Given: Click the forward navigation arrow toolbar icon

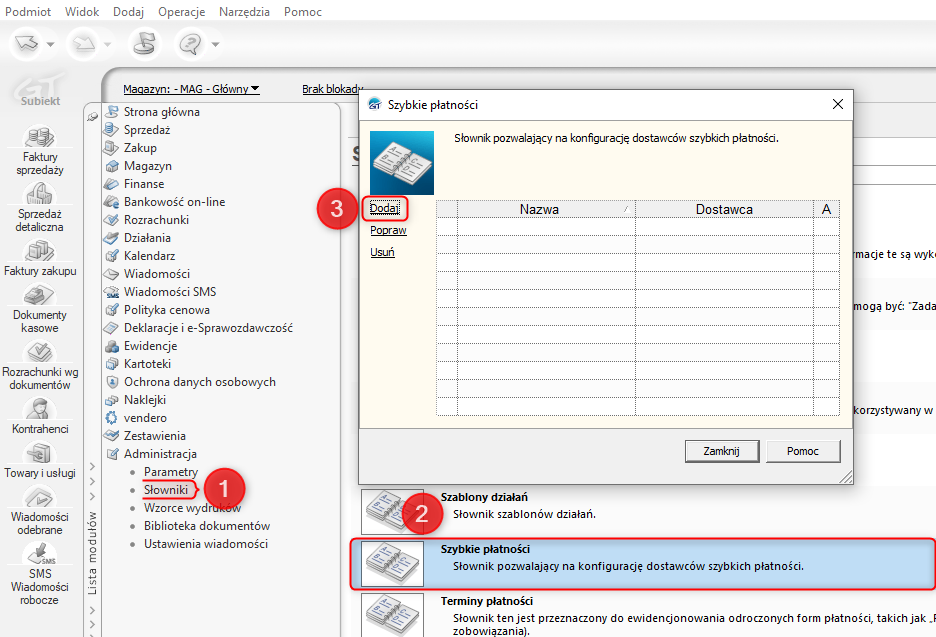Looking at the screenshot, I should (84, 44).
